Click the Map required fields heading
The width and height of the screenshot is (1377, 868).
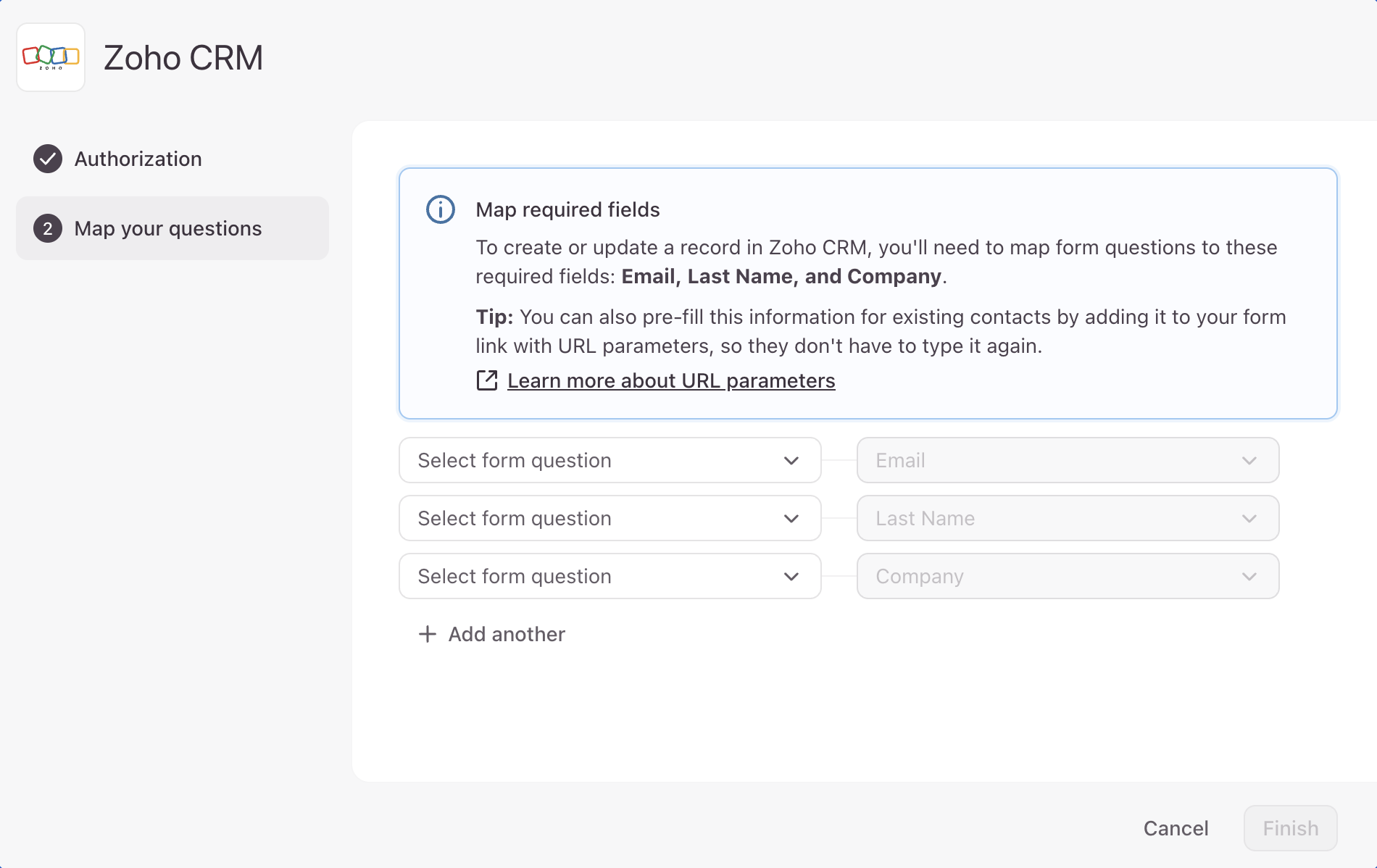coord(567,209)
